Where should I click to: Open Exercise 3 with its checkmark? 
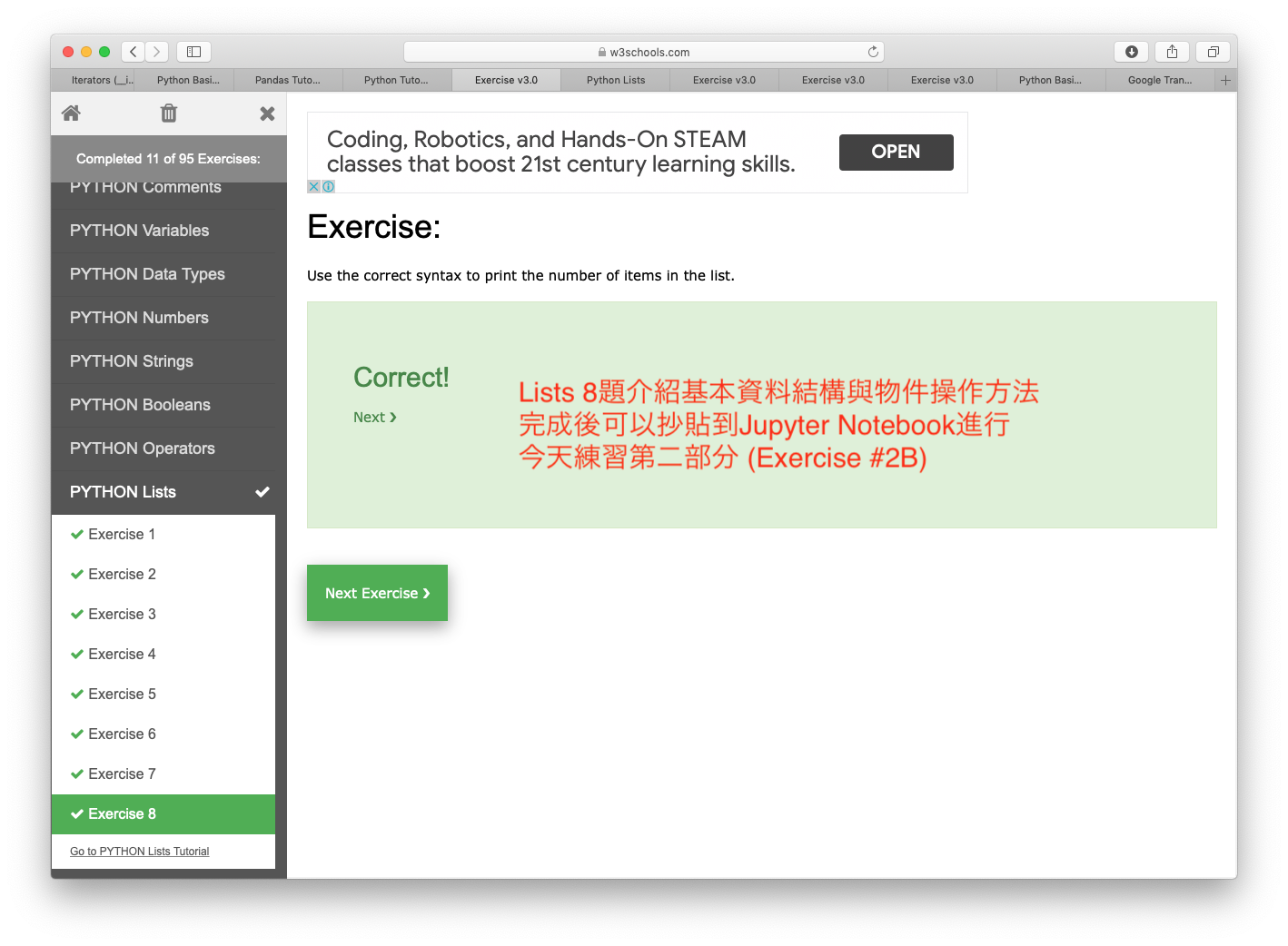[122, 615]
